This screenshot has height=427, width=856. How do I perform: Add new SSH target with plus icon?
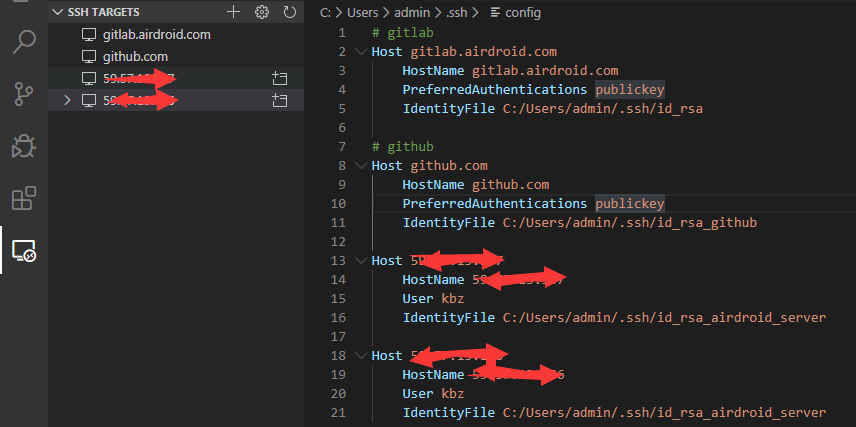point(234,12)
